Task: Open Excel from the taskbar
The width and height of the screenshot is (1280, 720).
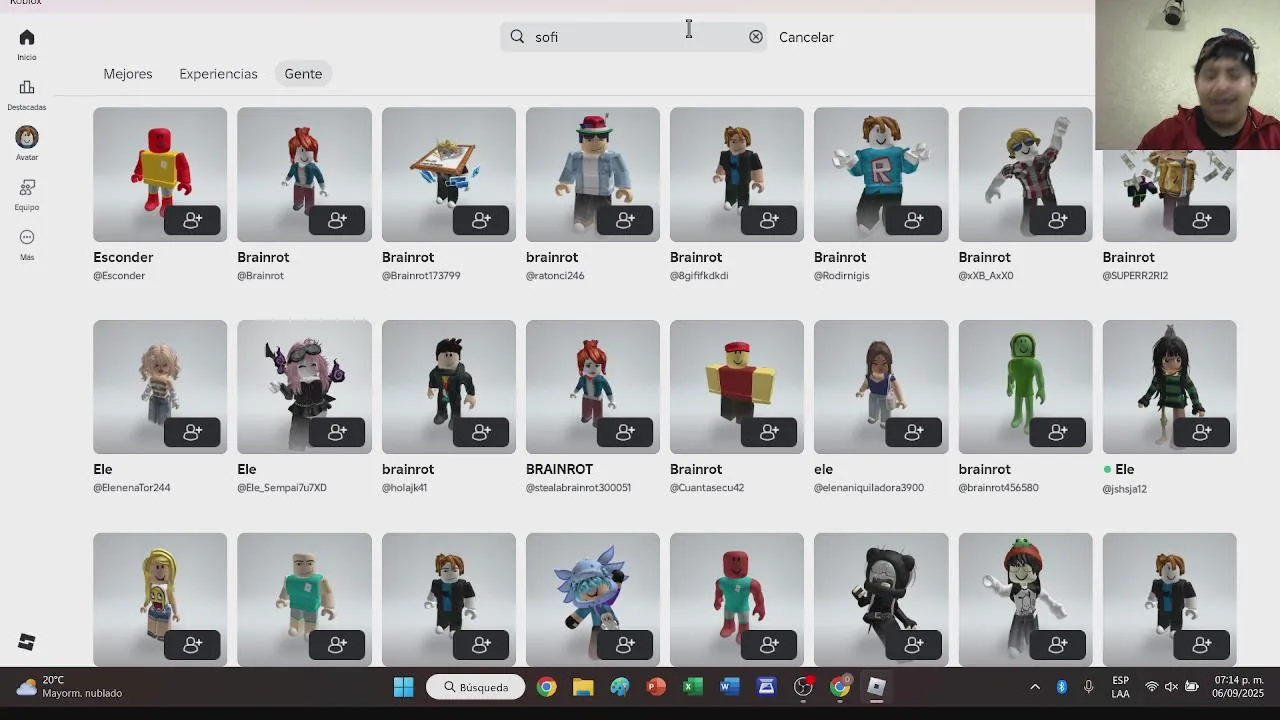Action: click(x=692, y=687)
